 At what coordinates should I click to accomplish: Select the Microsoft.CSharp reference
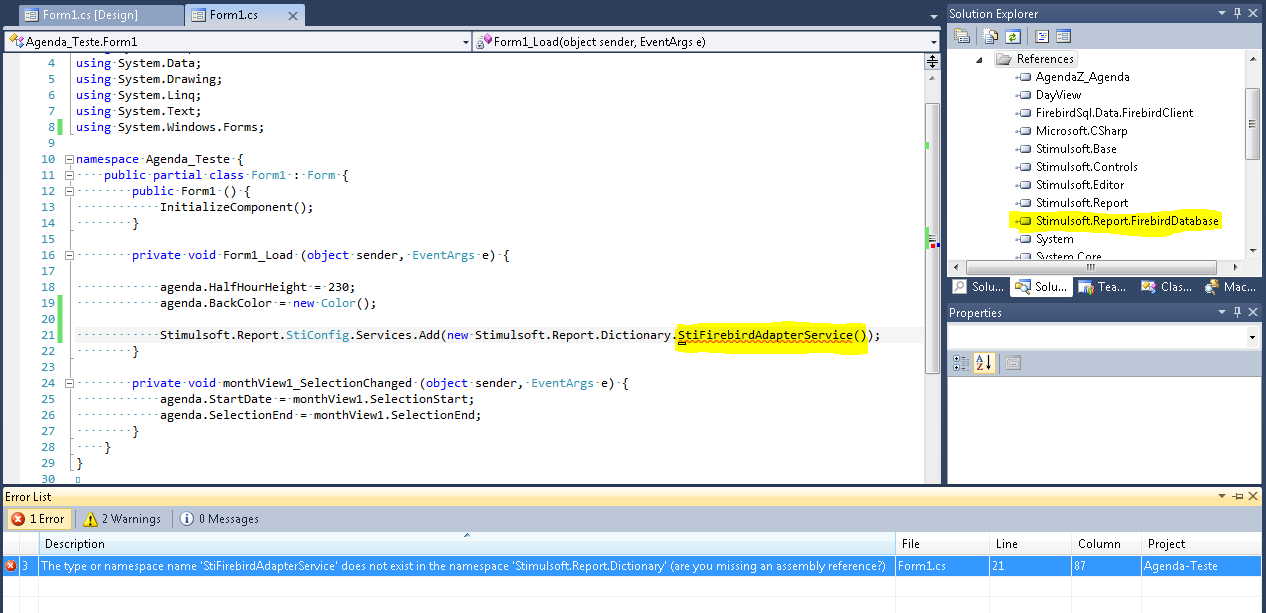(x=1081, y=131)
